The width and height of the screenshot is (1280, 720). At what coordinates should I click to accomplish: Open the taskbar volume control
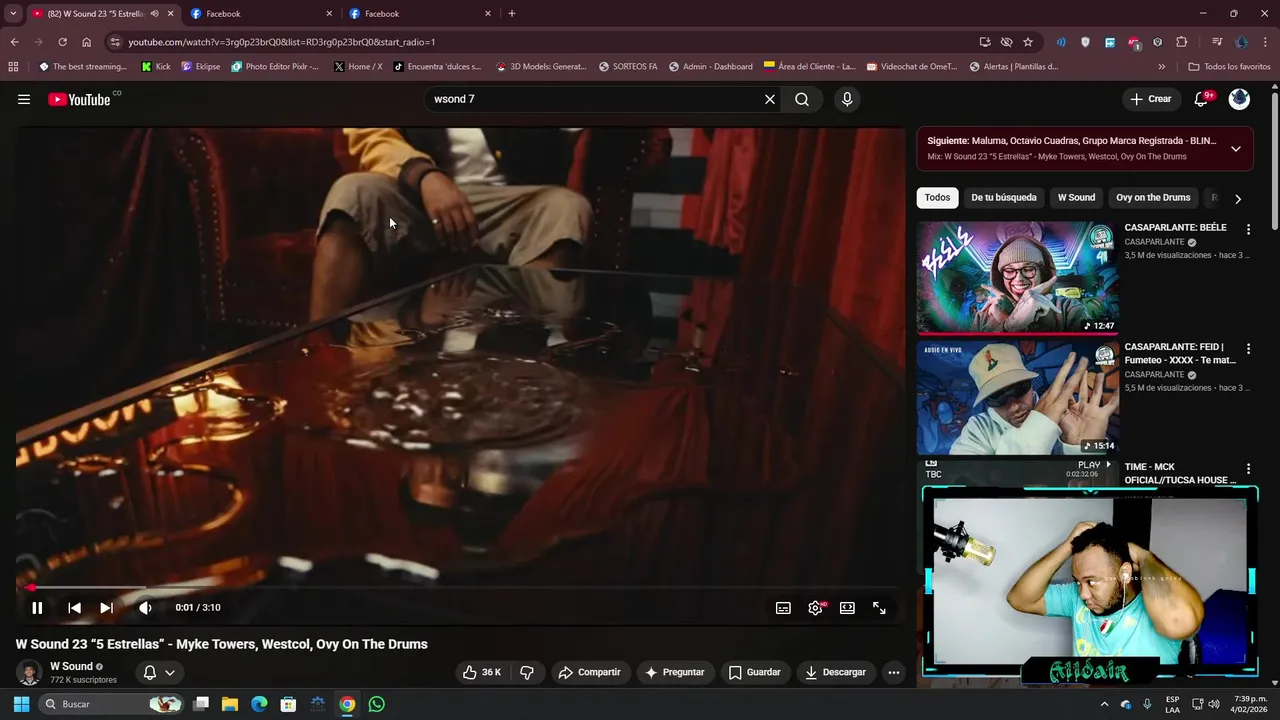(x=1213, y=704)
